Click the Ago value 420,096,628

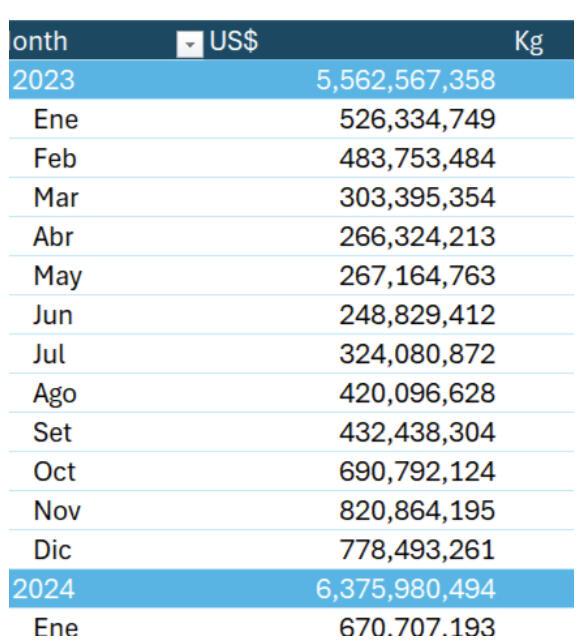[417, 393]
